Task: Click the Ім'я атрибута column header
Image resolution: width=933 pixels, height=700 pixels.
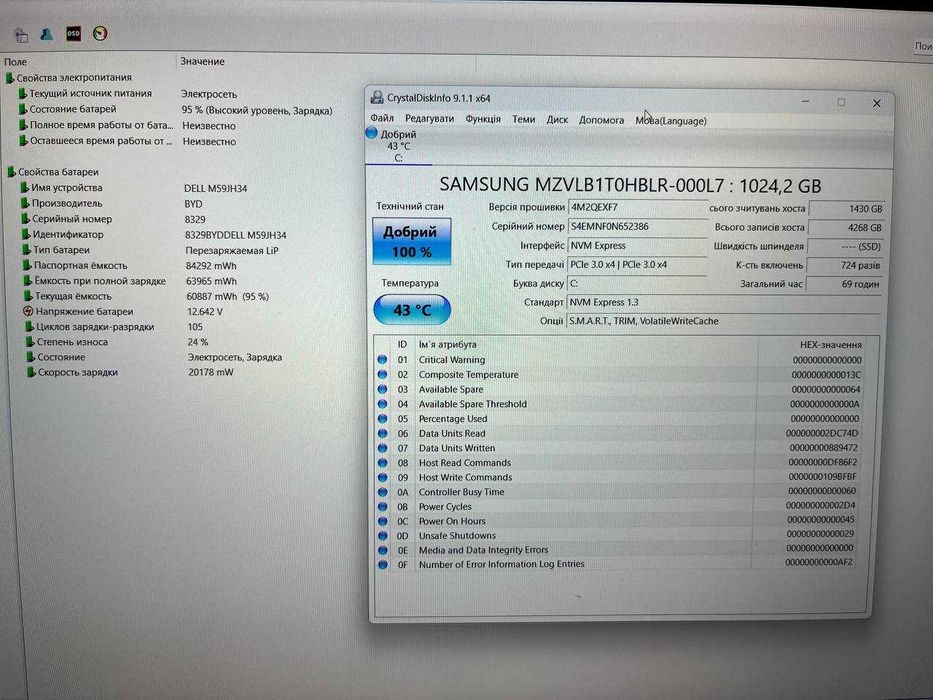Action: [447, 344]
